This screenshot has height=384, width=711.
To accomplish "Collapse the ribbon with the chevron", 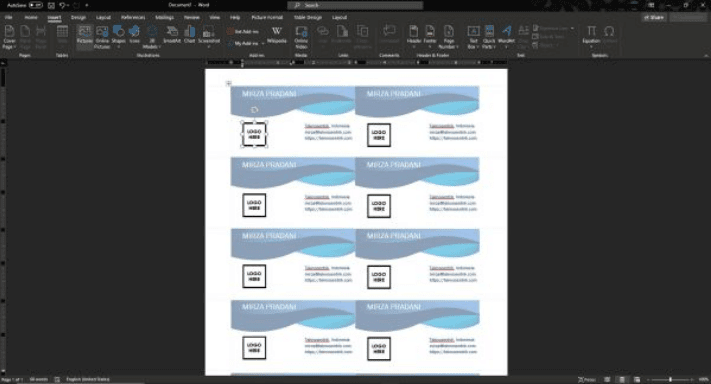I will 706,55.
